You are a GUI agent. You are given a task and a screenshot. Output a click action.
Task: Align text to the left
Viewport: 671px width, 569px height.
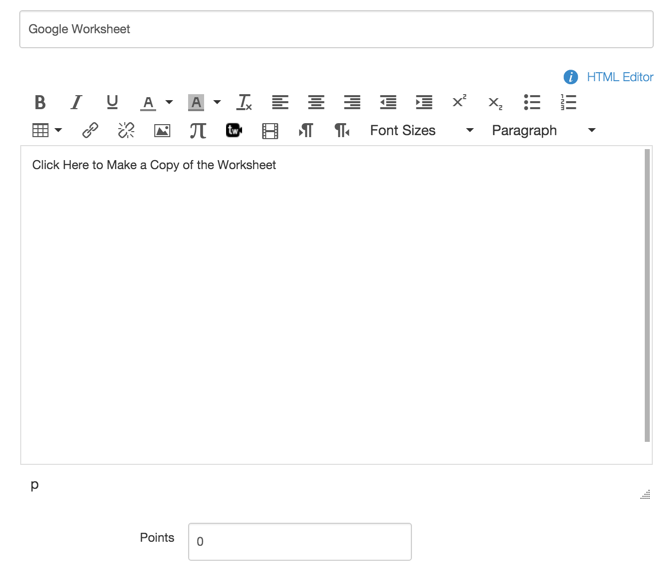click(x=280, y=102)
